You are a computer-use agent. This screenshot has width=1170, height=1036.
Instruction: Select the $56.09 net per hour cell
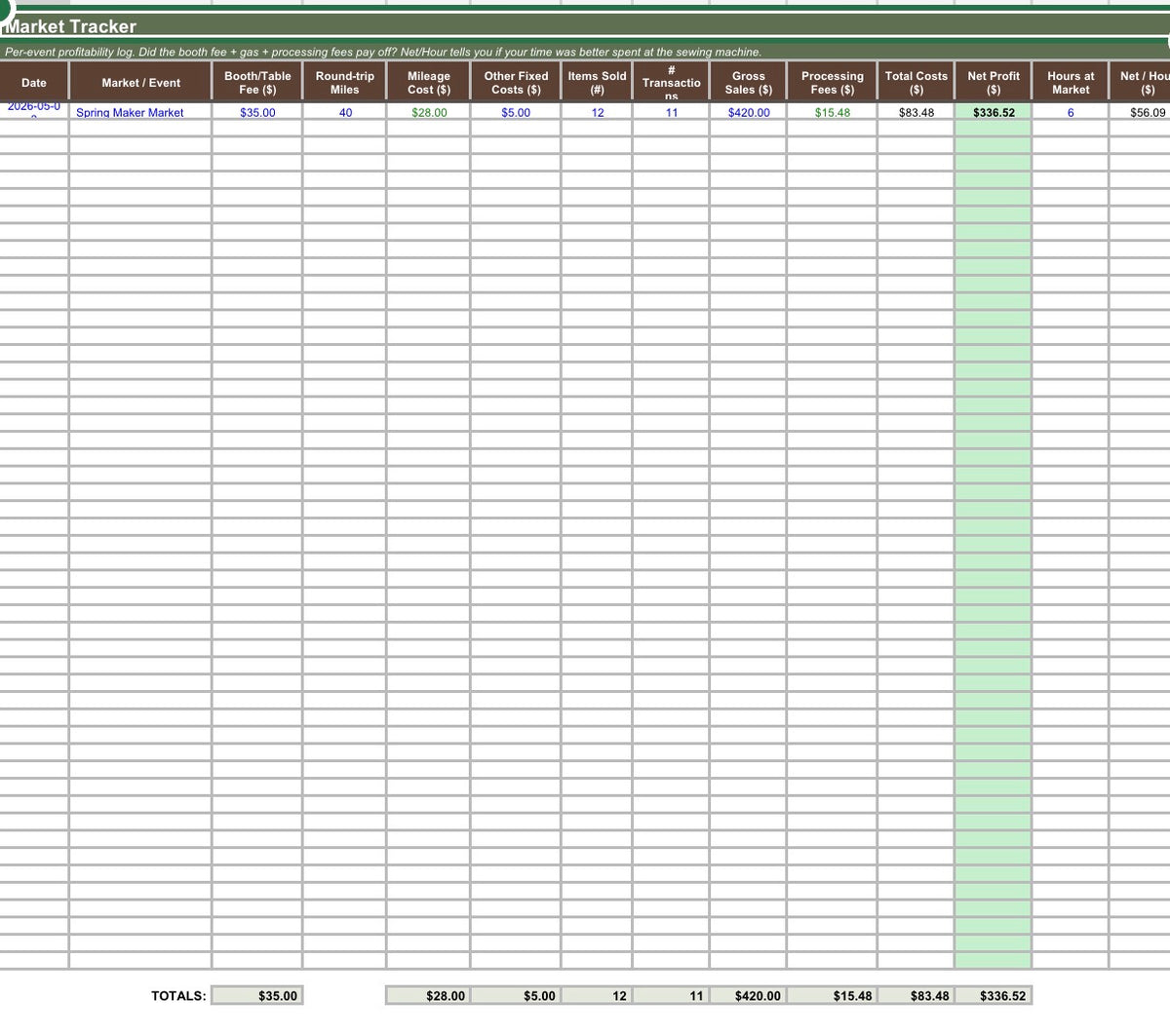pos(1141,112)
